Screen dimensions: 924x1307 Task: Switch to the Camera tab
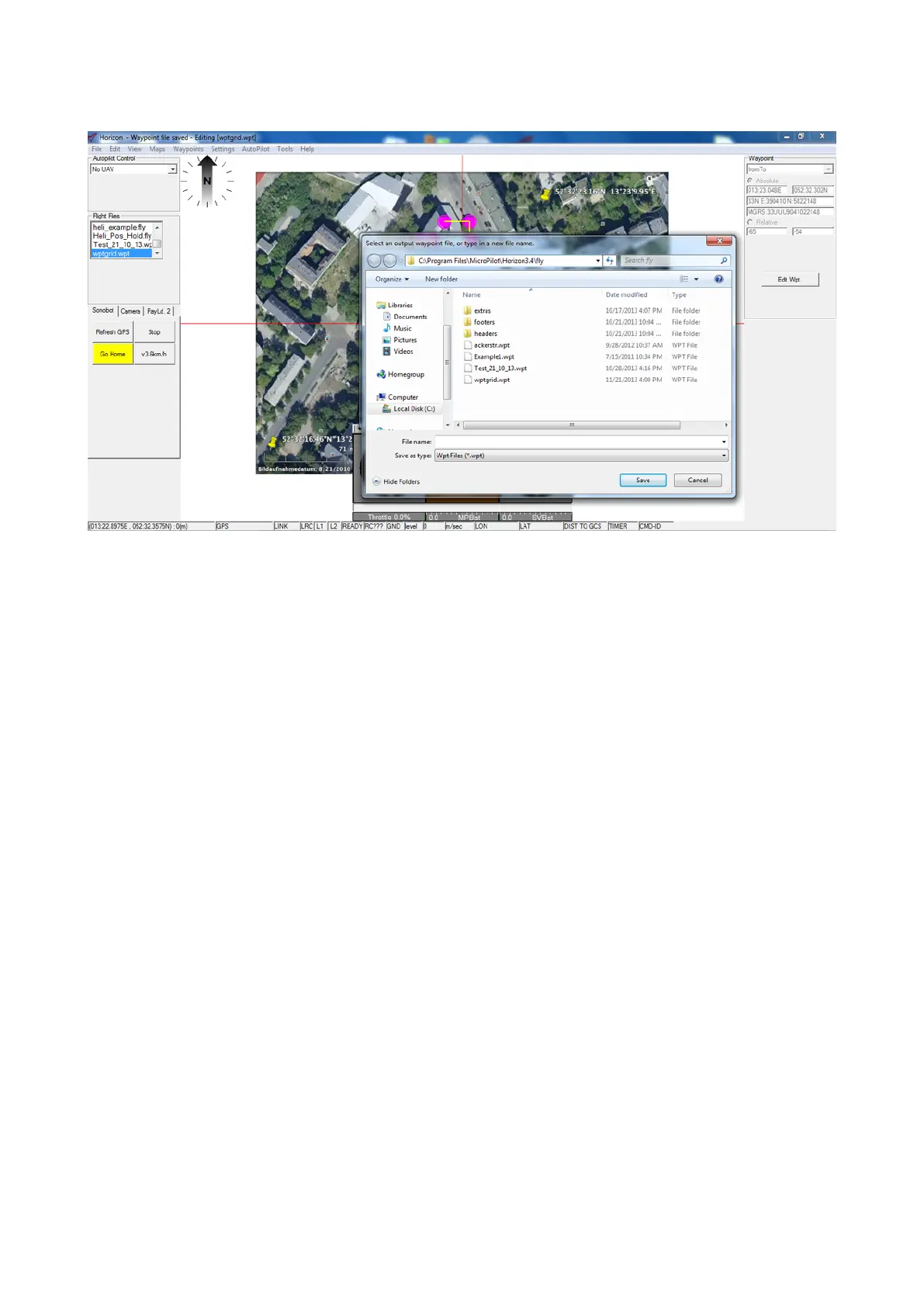tap(130, 311)
